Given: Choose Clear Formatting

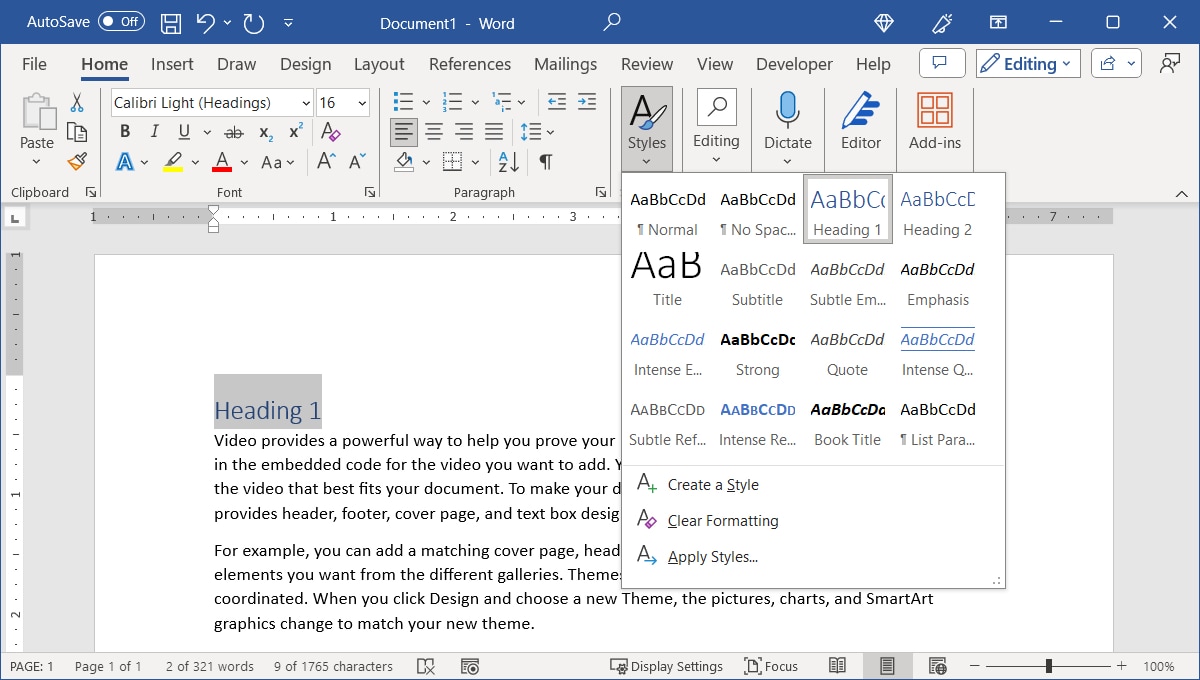Looking at the screenshot, I should click(x=723, y=520).
